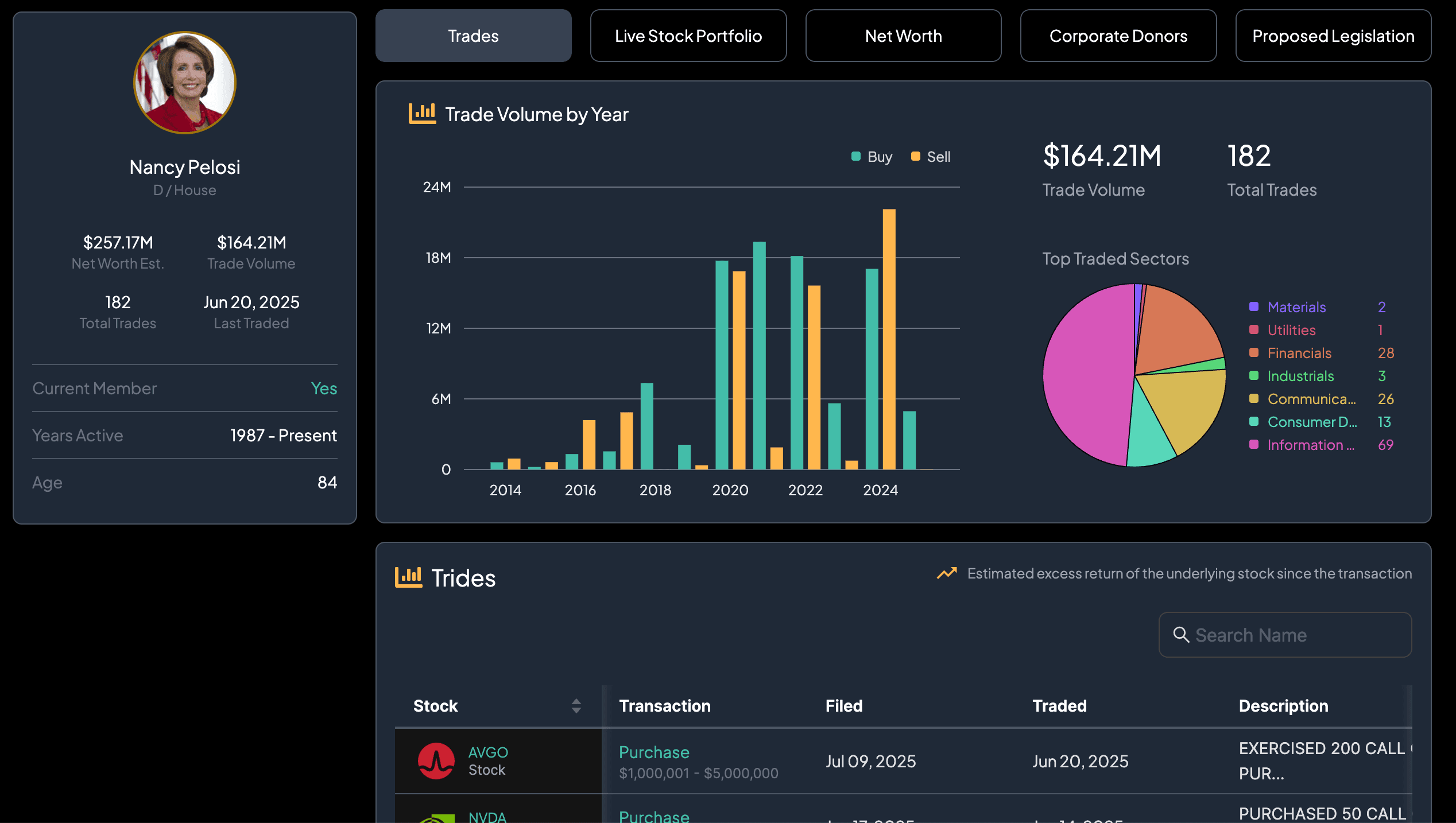Click the magnifier icon in the search field

(1181, 635)
